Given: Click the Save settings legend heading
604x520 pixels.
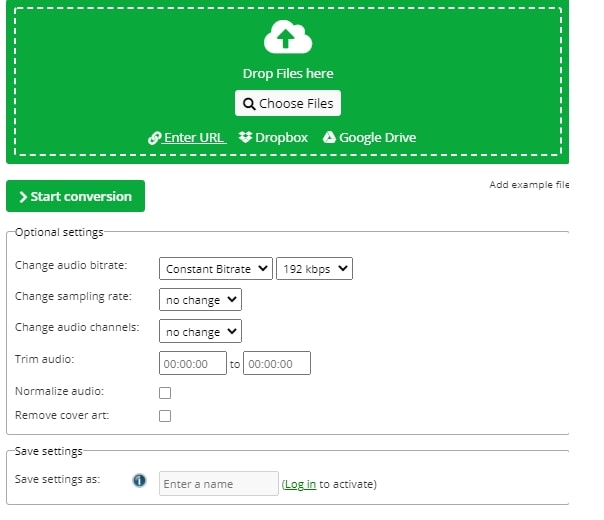Looking at the screenshot, I should coord(49,451).
